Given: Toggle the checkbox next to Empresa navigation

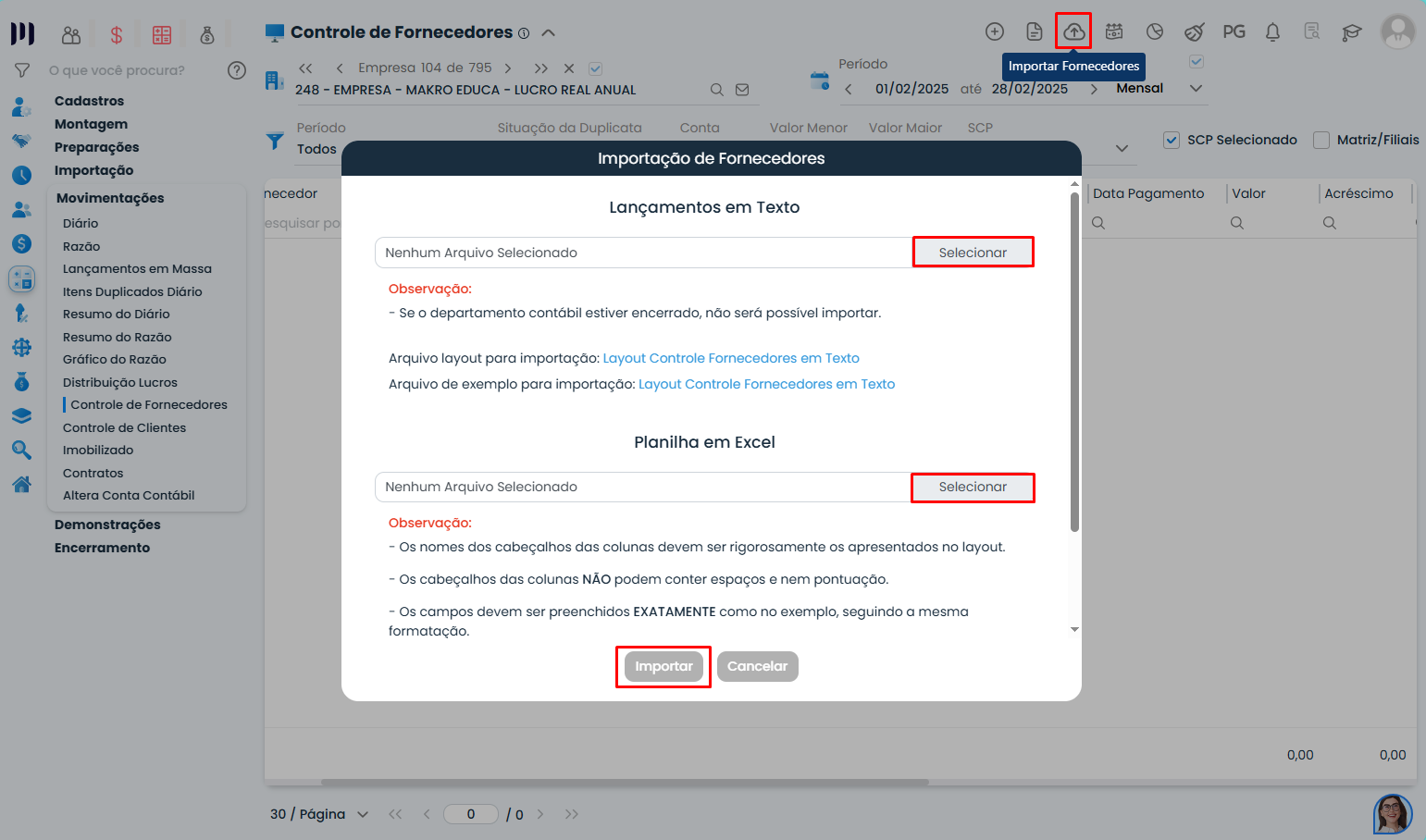Looking at the screenshot, I should (x=596, y=68).
